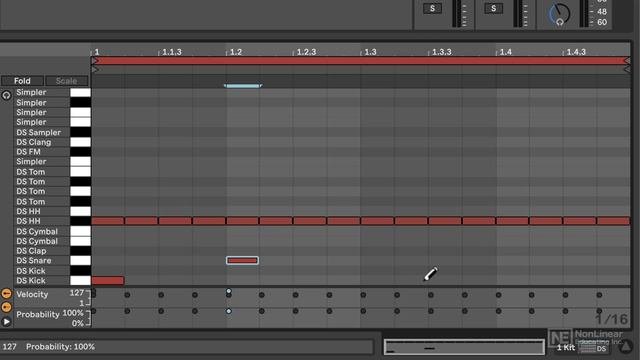Click the white key beside DS Snare

tap(80, 260)
